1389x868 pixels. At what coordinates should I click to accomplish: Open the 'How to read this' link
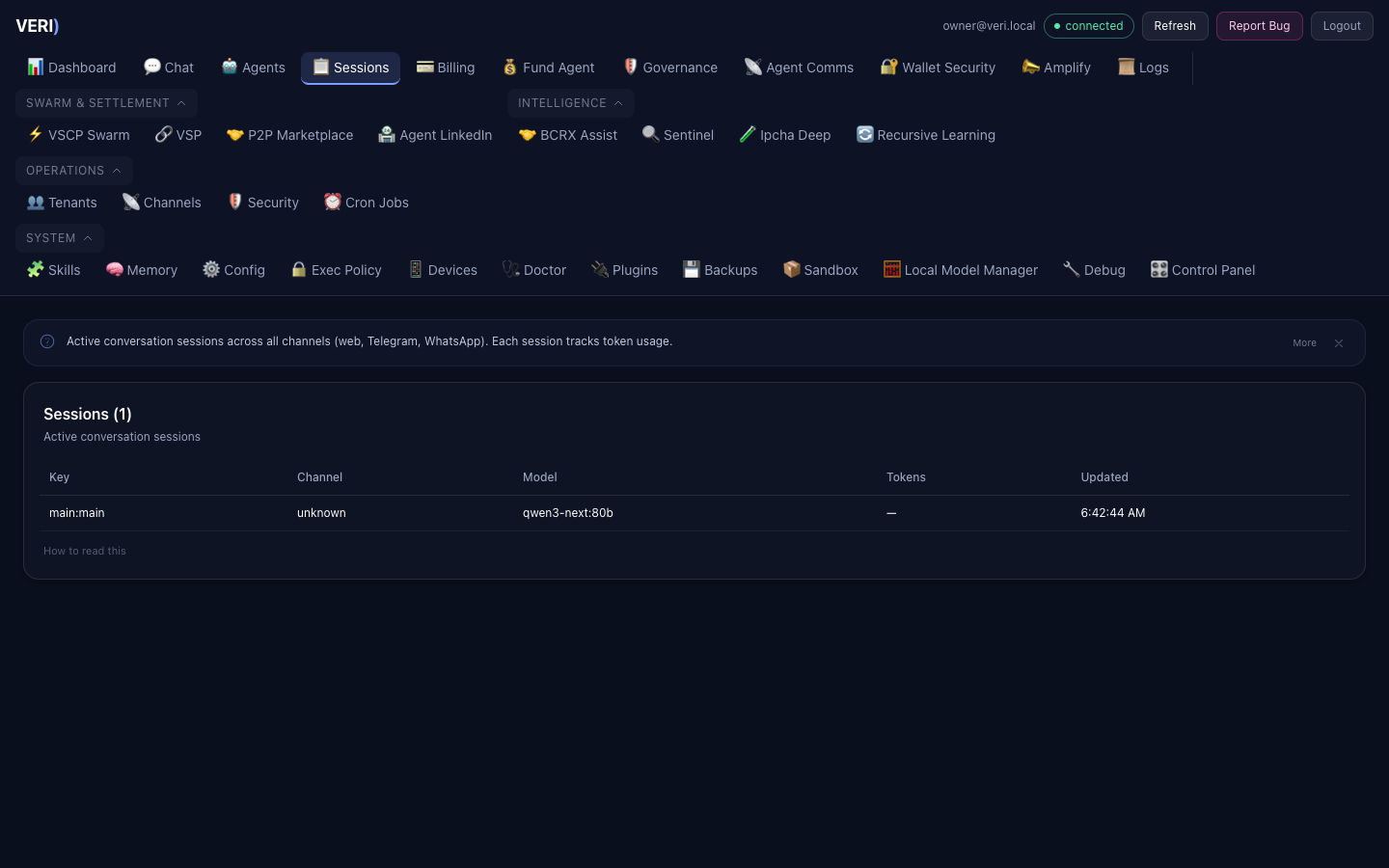click(85, 551)
